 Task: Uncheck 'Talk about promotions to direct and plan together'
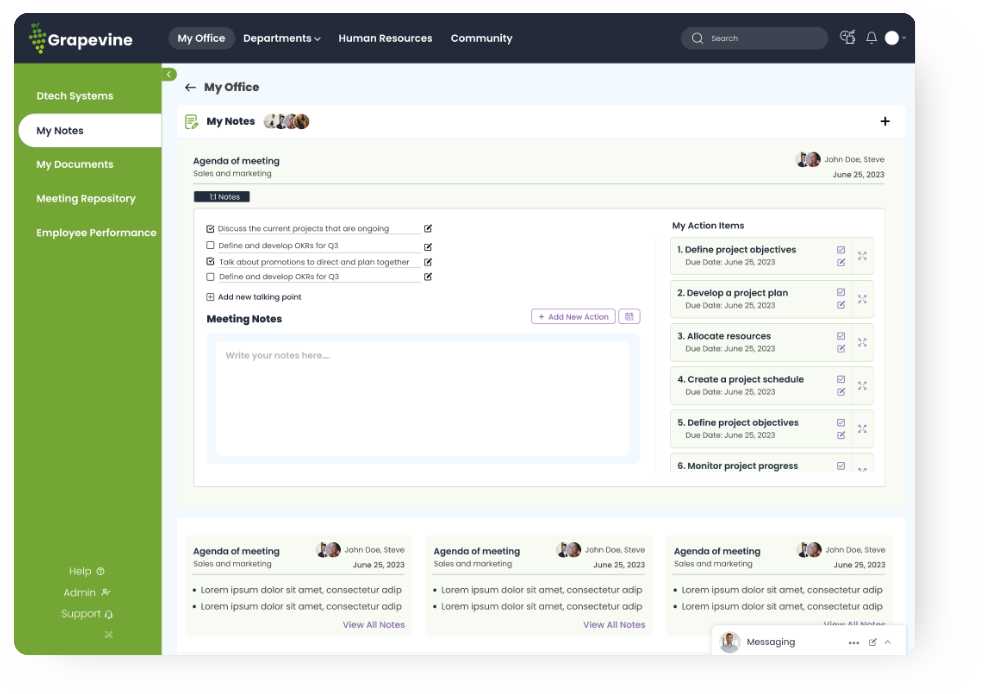tap(210, 262)
